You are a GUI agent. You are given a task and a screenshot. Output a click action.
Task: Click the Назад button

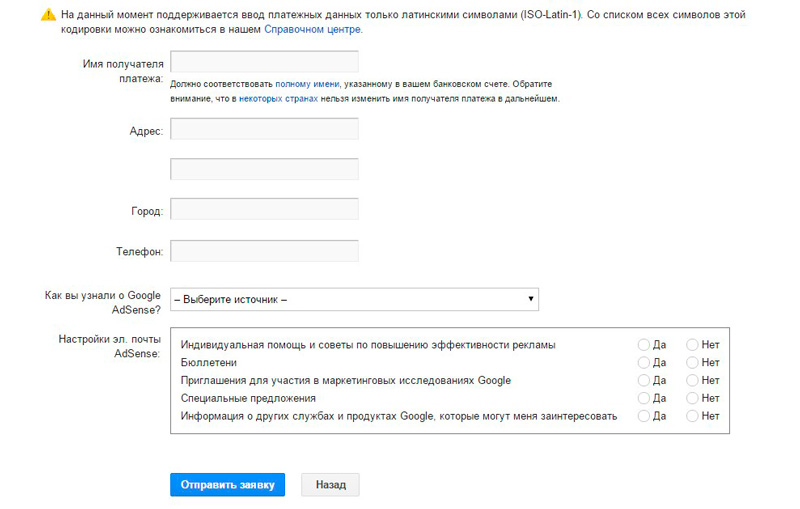330,485
